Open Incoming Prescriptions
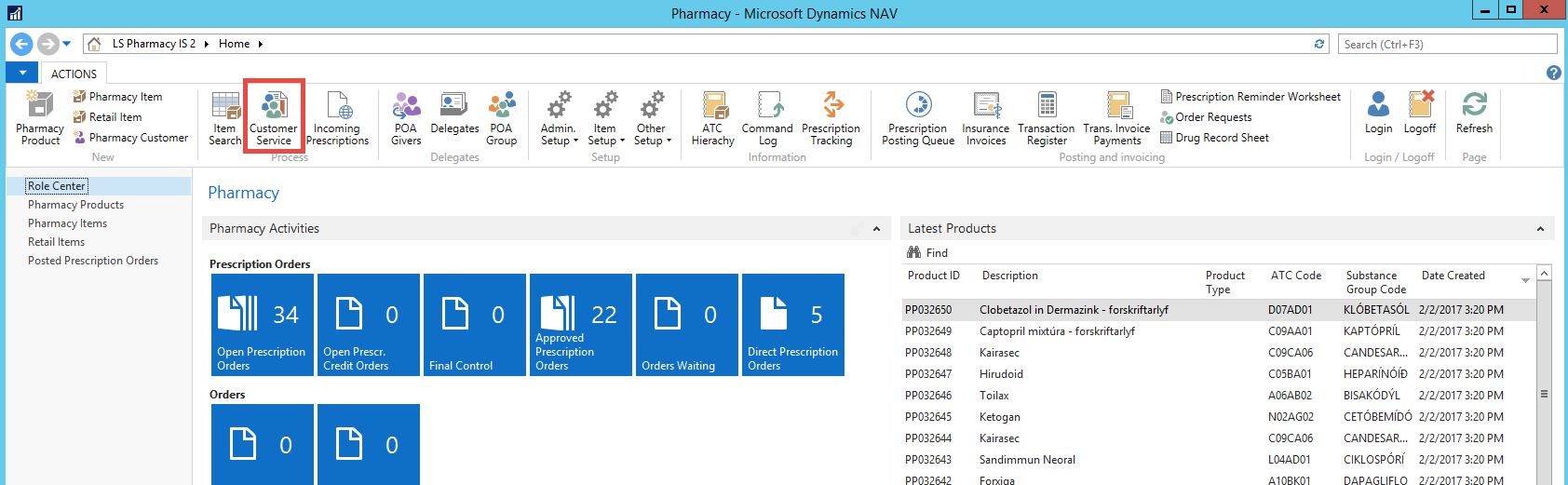This screenshot has height=485, width=1568. (337, 118)
